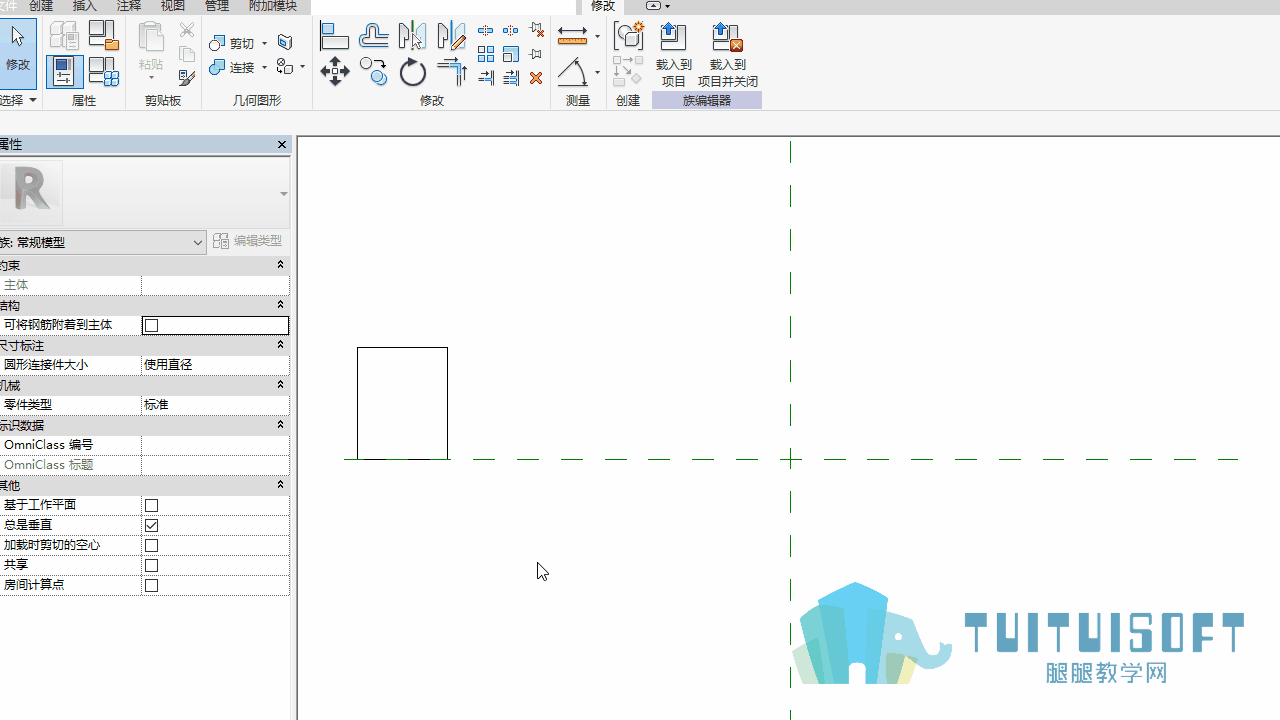Click Load into Project and Close
1280x720 pixels.
coord(727,55)
